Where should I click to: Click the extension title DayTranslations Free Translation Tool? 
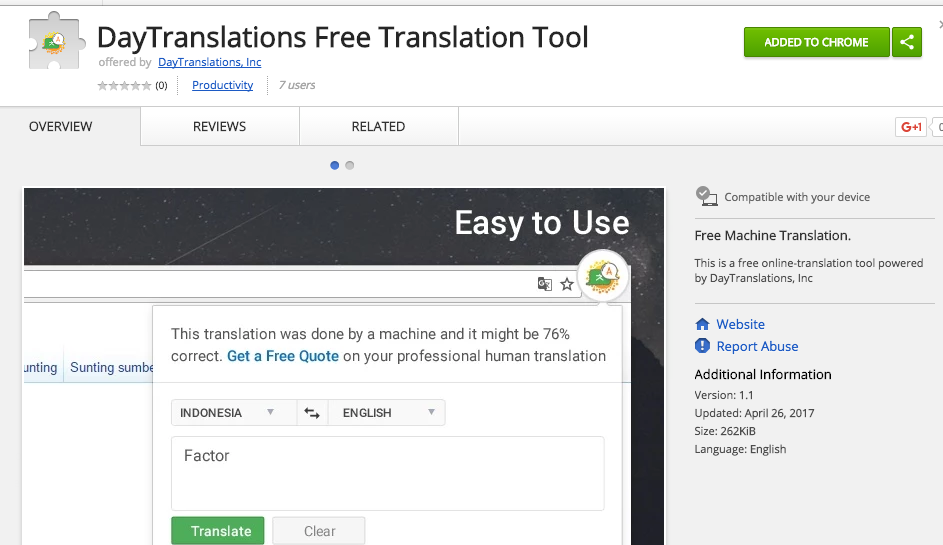pyautogui.click(x=342, y=37)
